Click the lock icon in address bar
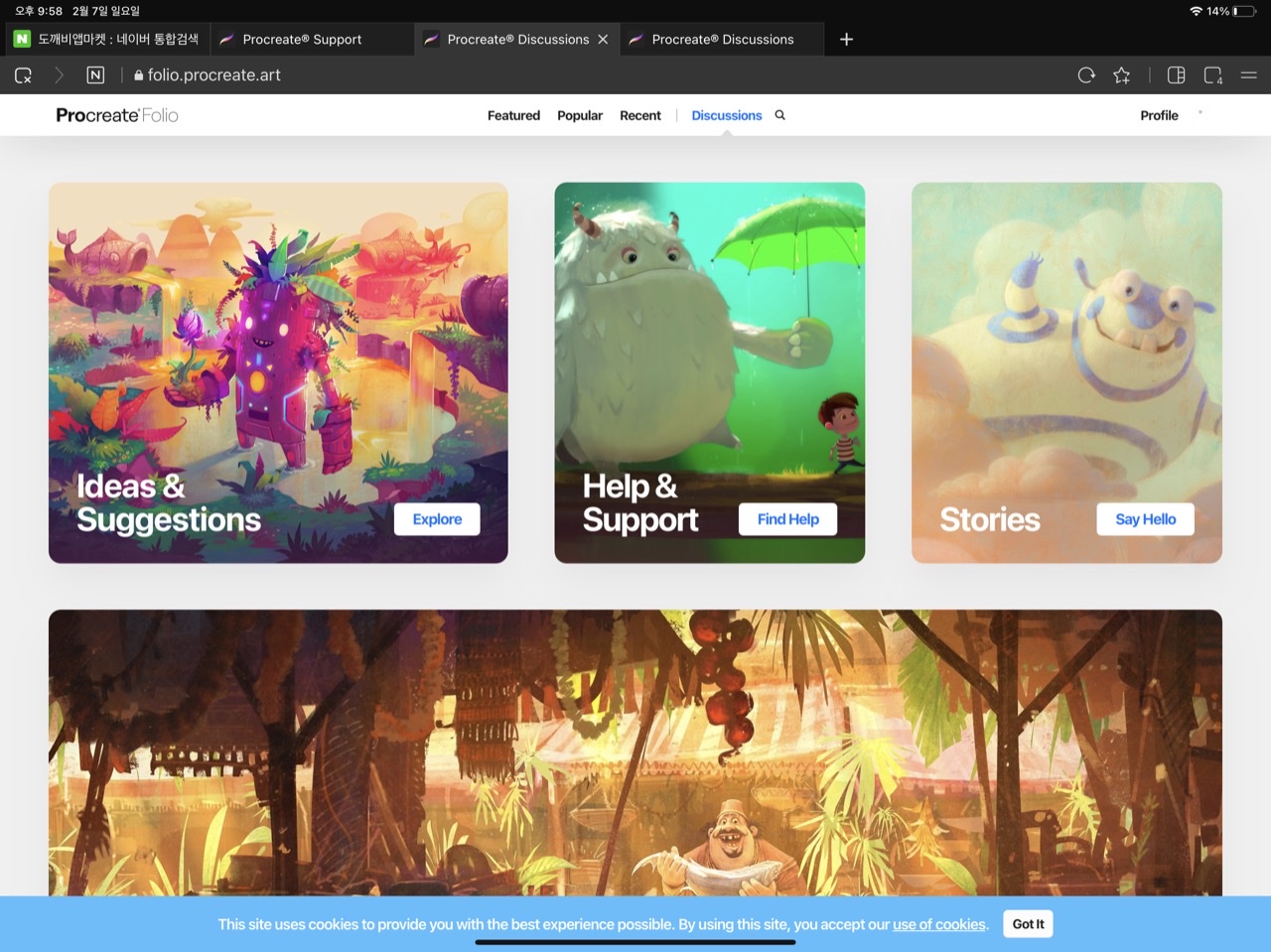Image resolution: width=1271 pixels, height=952 pixels. click(138, 75)
